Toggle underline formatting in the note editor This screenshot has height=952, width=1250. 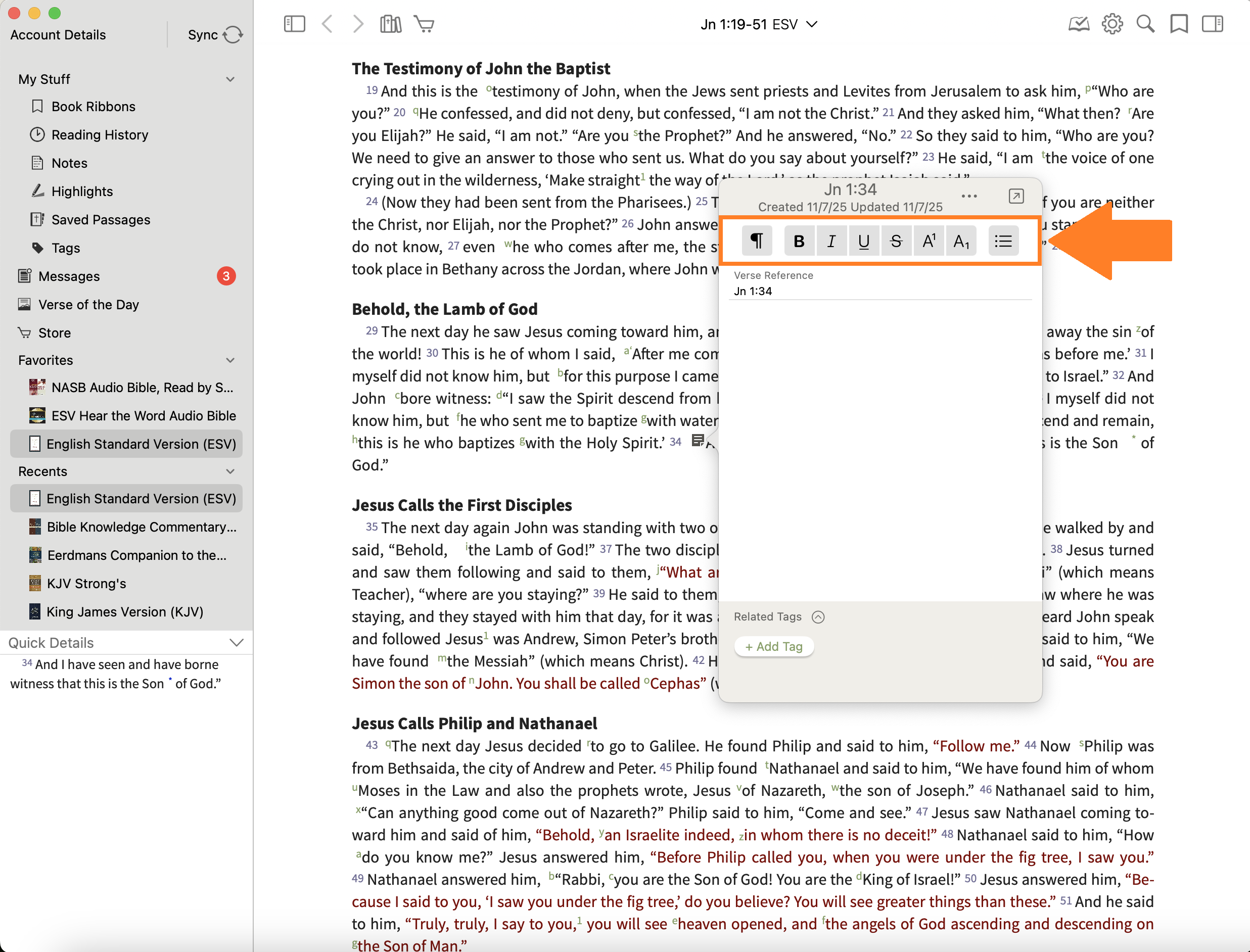tap(863, 242)
